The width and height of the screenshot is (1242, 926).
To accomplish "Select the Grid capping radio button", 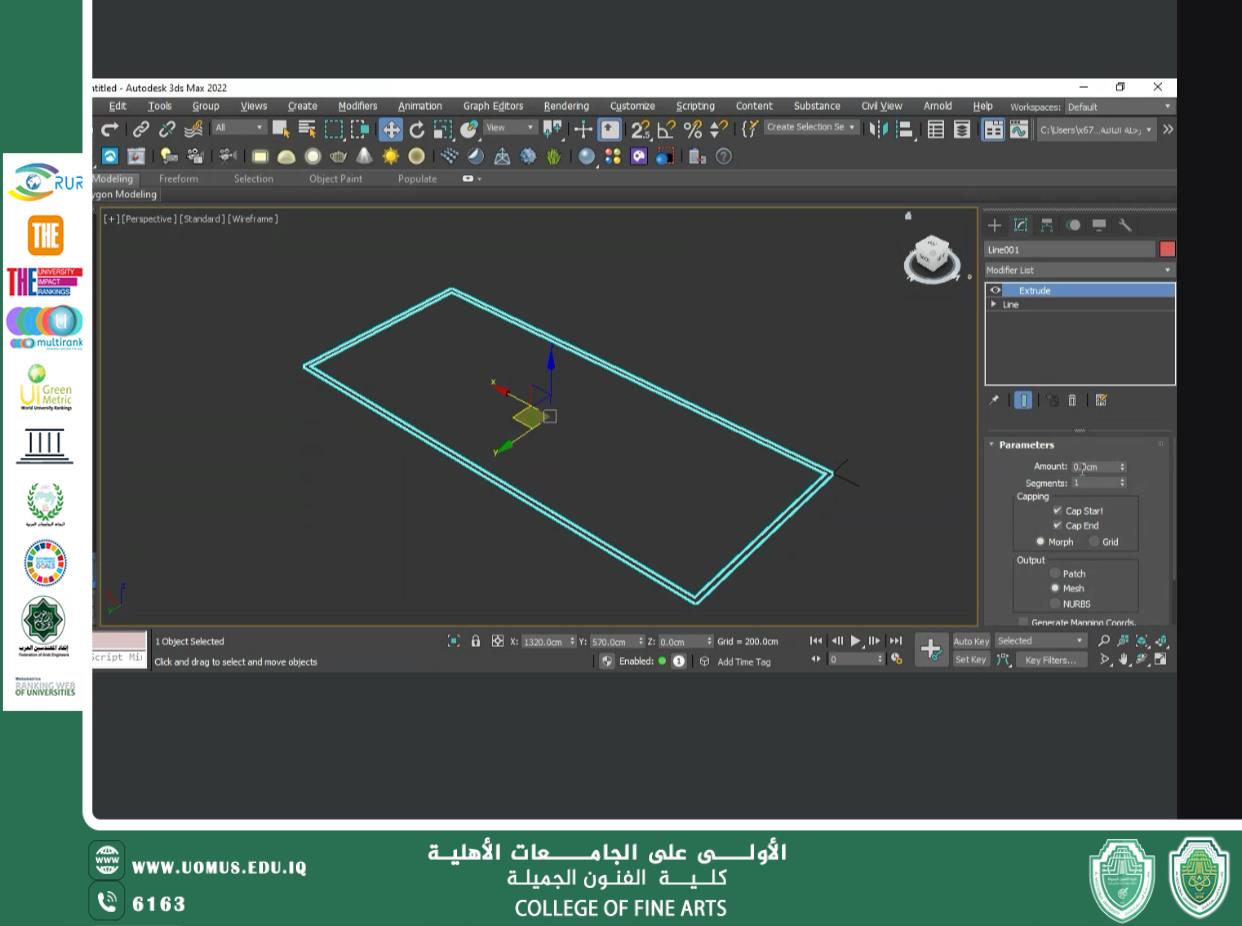I will click(x=1095, y=541).
